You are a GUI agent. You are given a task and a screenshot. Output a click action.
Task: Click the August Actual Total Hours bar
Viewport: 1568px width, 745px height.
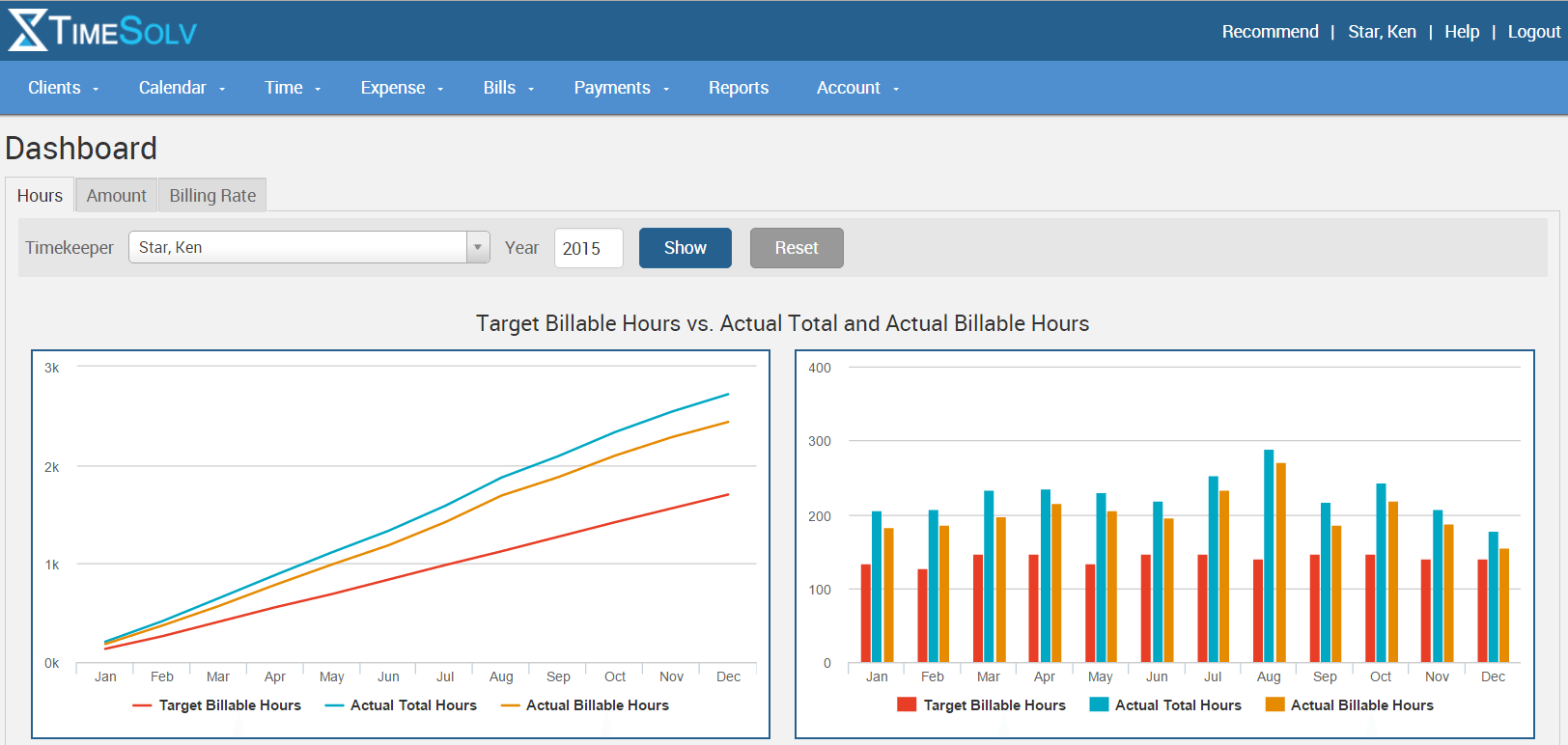(x=1269, y=555)
